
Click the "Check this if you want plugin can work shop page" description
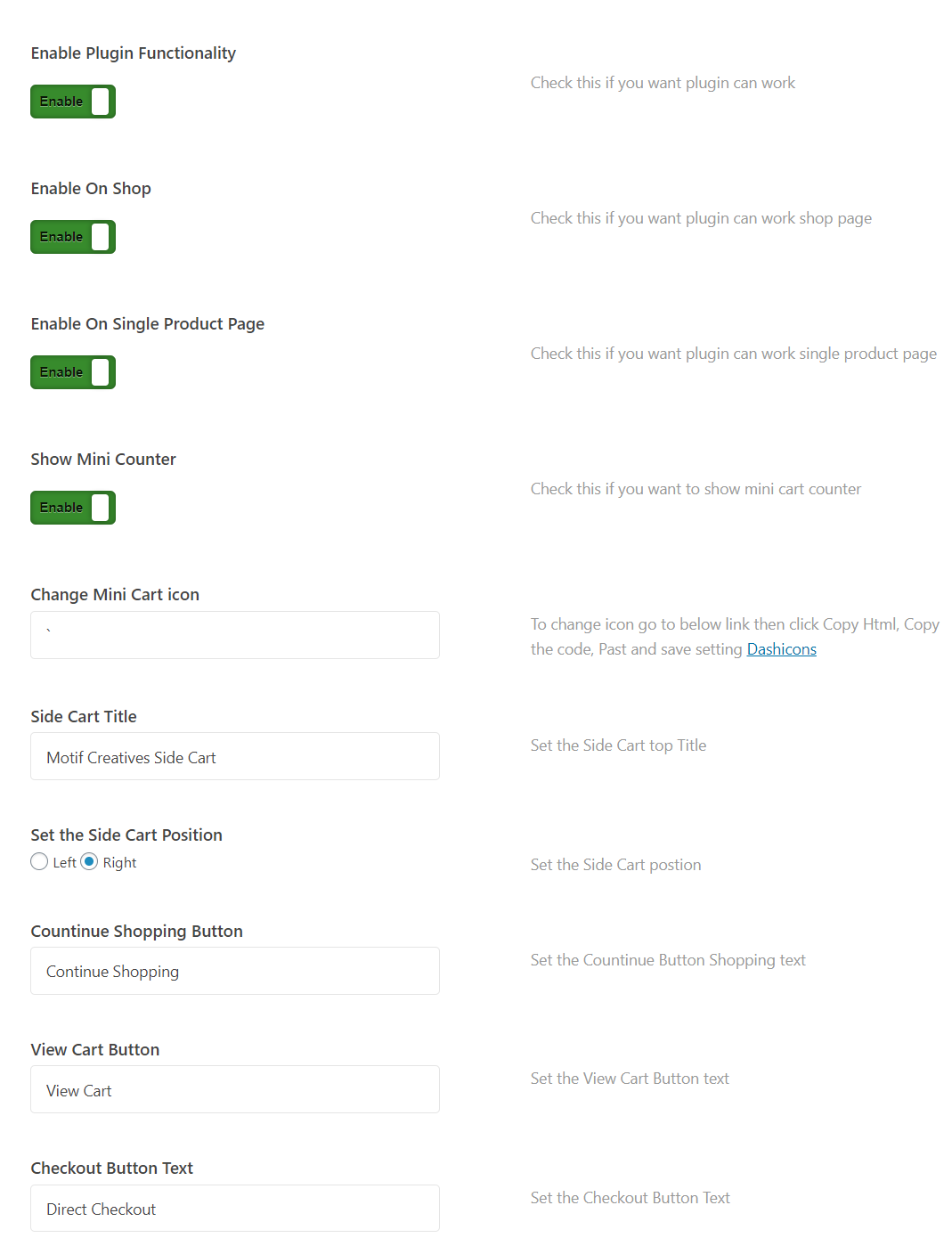click(701, 218)
